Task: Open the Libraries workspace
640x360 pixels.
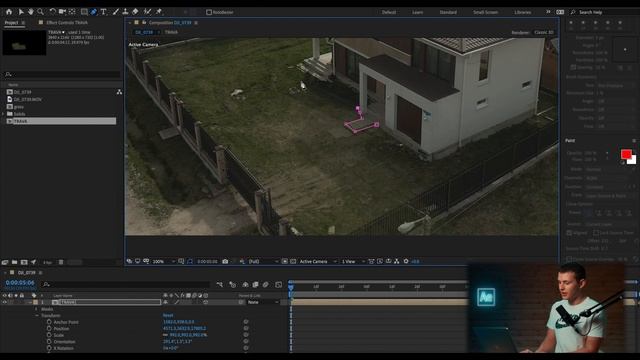Action: [522, 12]
